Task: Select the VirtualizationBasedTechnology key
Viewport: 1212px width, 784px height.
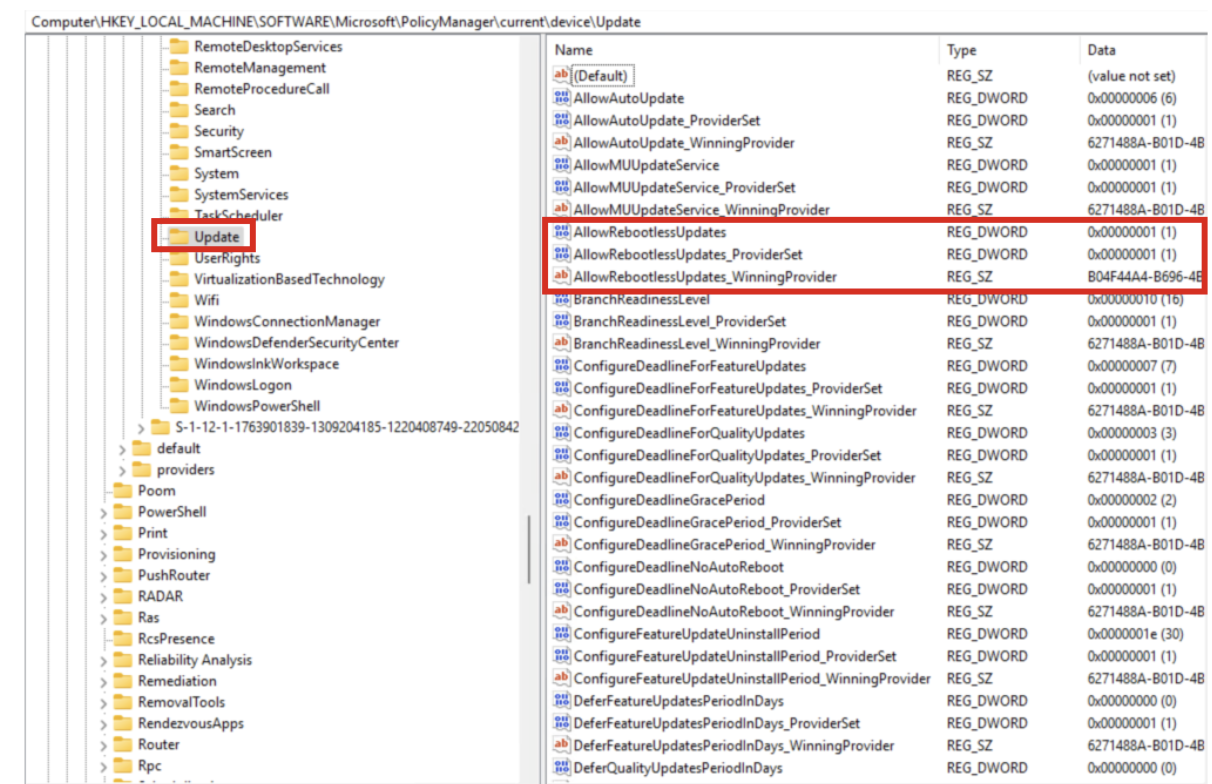Action: (289, 279)
